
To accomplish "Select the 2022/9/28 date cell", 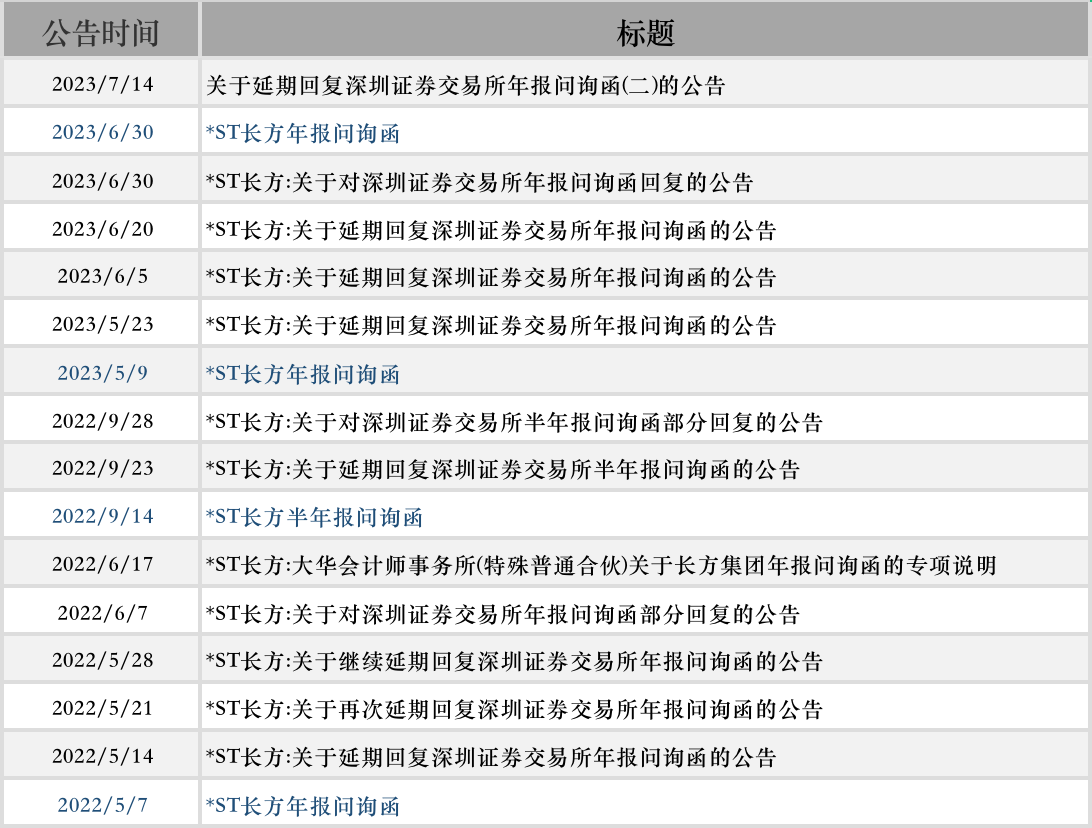I will click(x=102, y=421).
